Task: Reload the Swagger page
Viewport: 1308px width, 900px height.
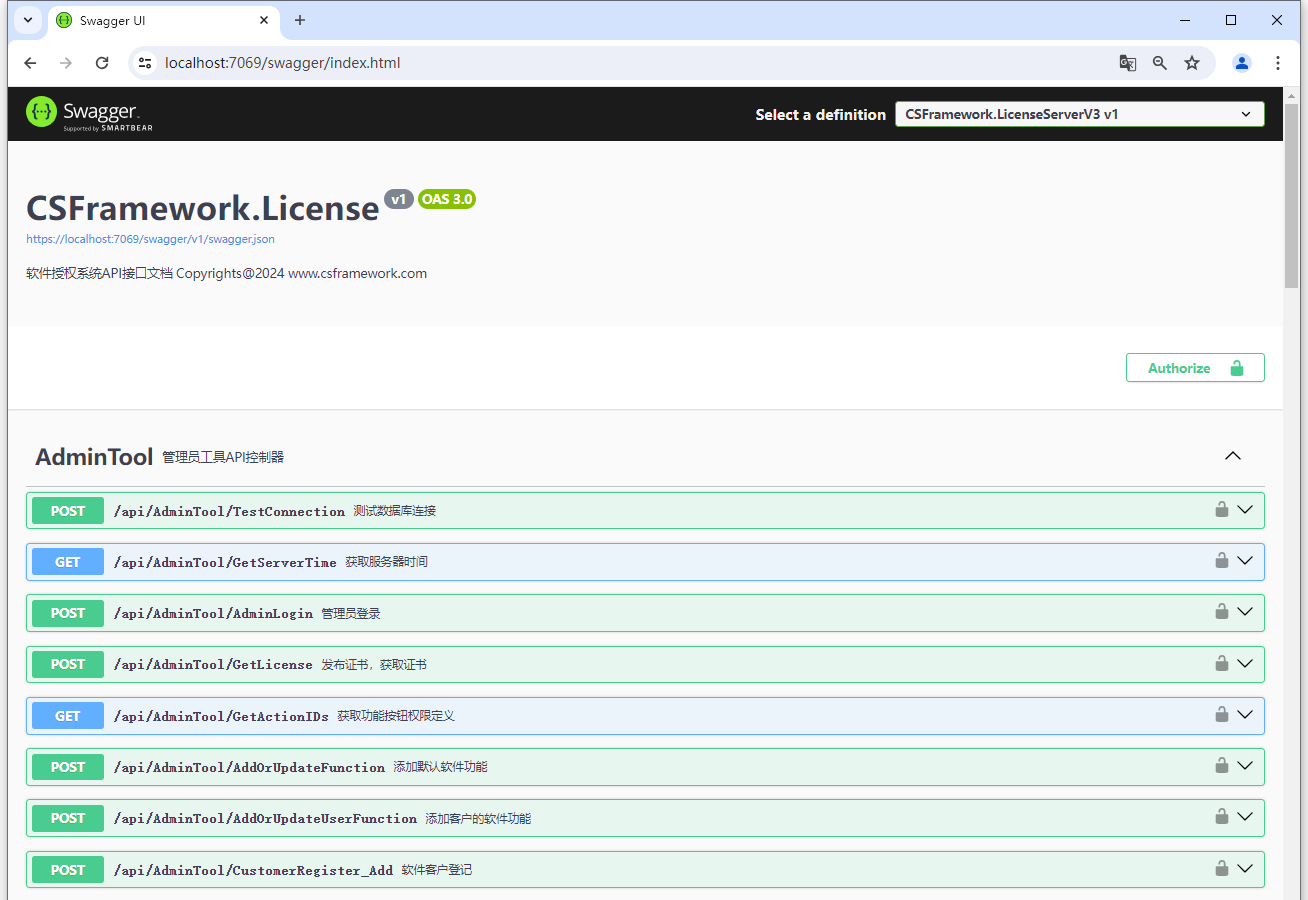Action: (102, 63)
